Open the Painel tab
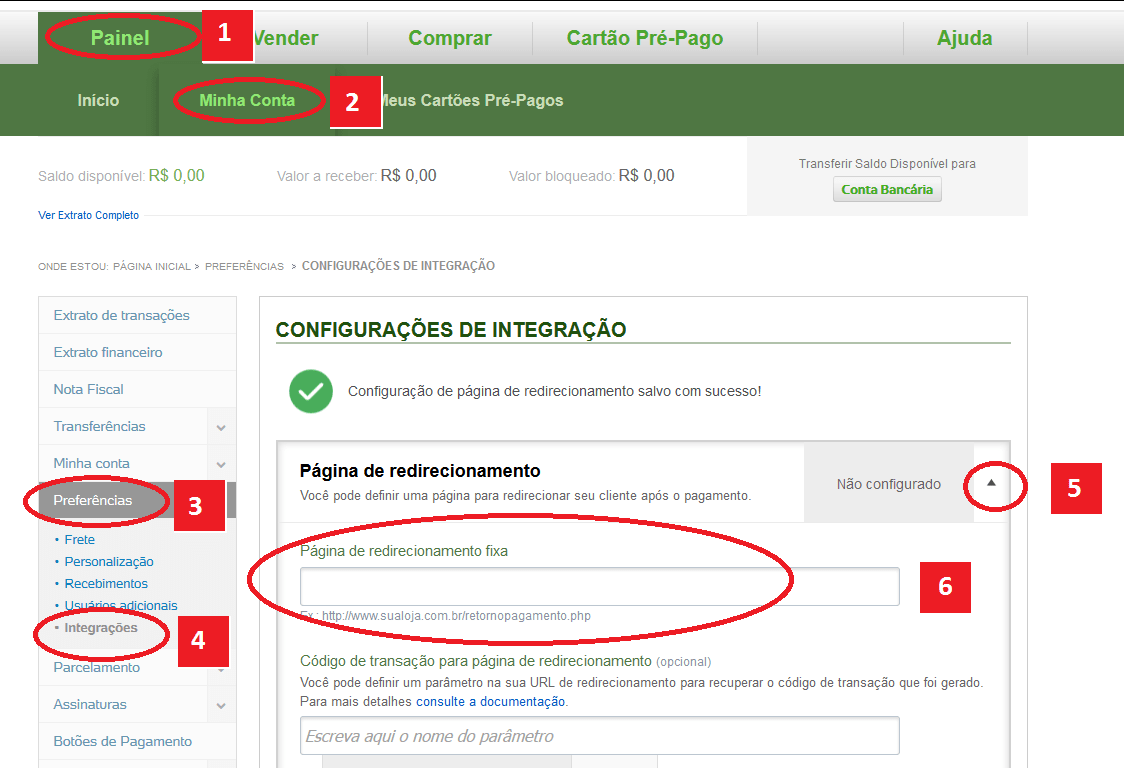 pos(120,38)
